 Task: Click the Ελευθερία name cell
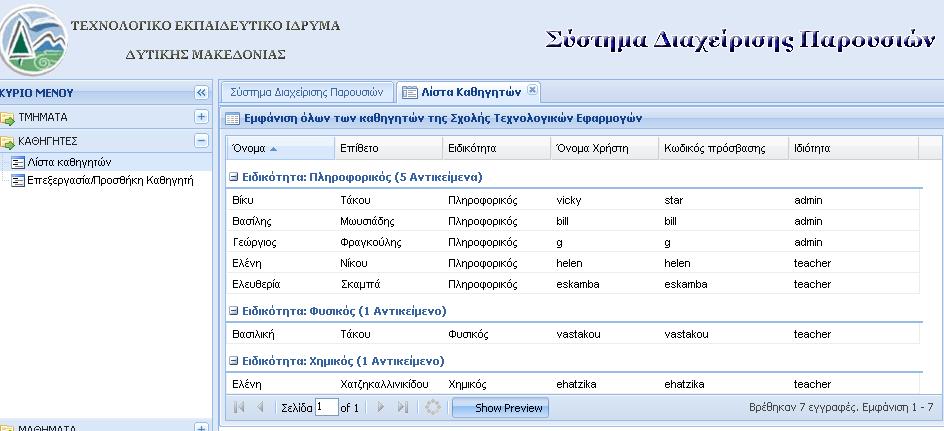[281, 284]
